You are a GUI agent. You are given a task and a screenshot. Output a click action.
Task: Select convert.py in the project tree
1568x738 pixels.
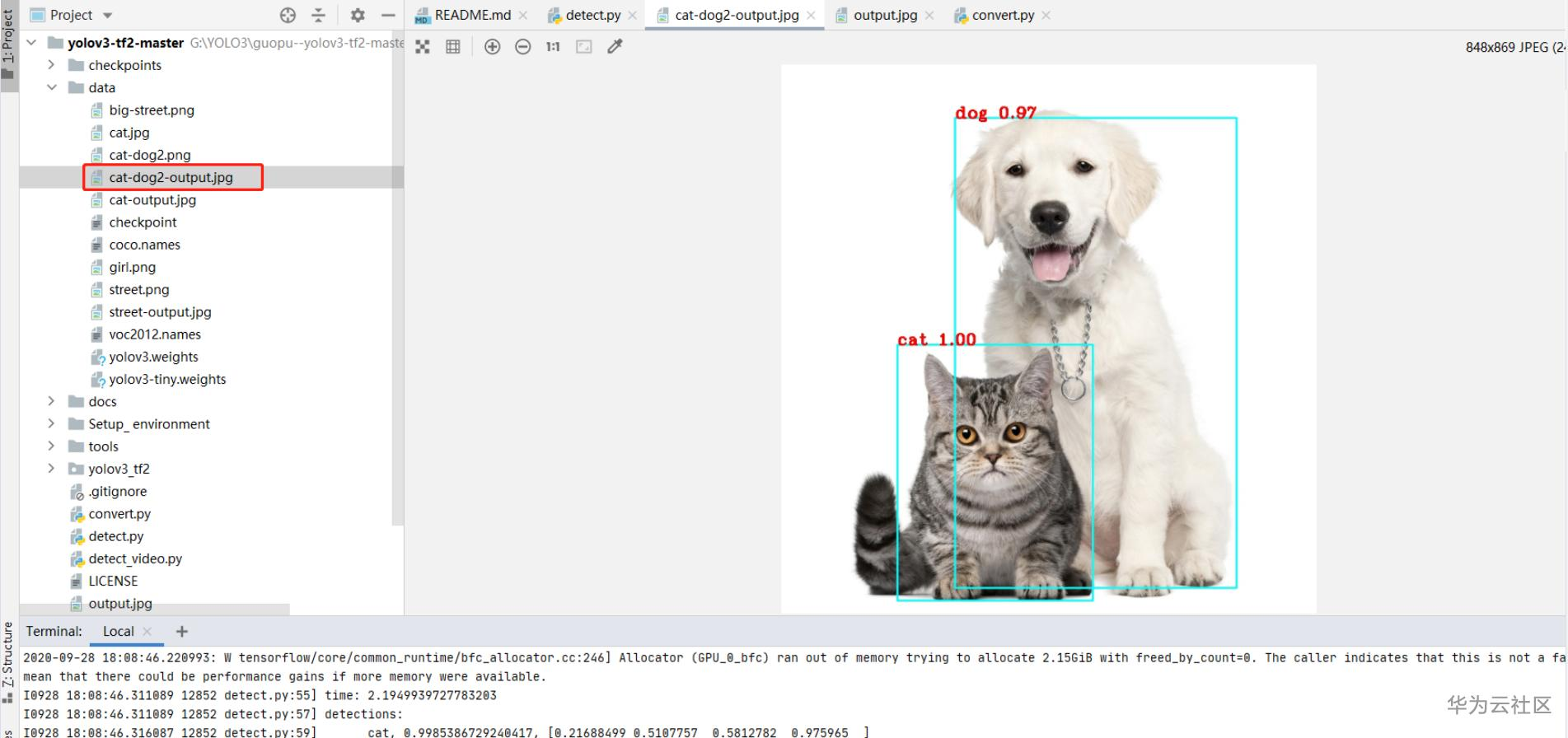tap(119, 513)
